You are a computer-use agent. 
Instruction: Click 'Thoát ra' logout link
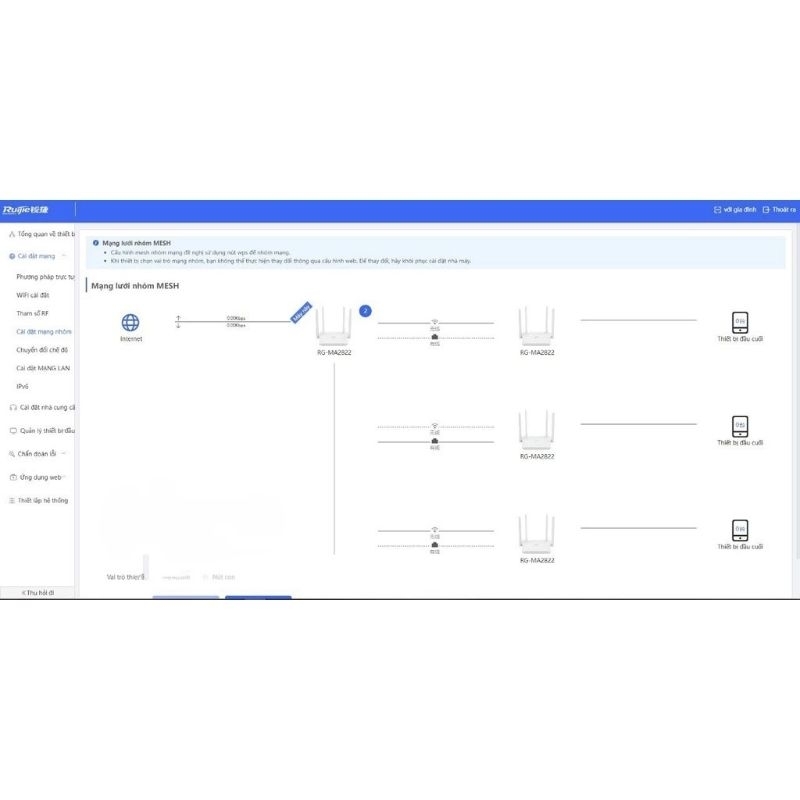pyautogui.click(x=779, y=210)
